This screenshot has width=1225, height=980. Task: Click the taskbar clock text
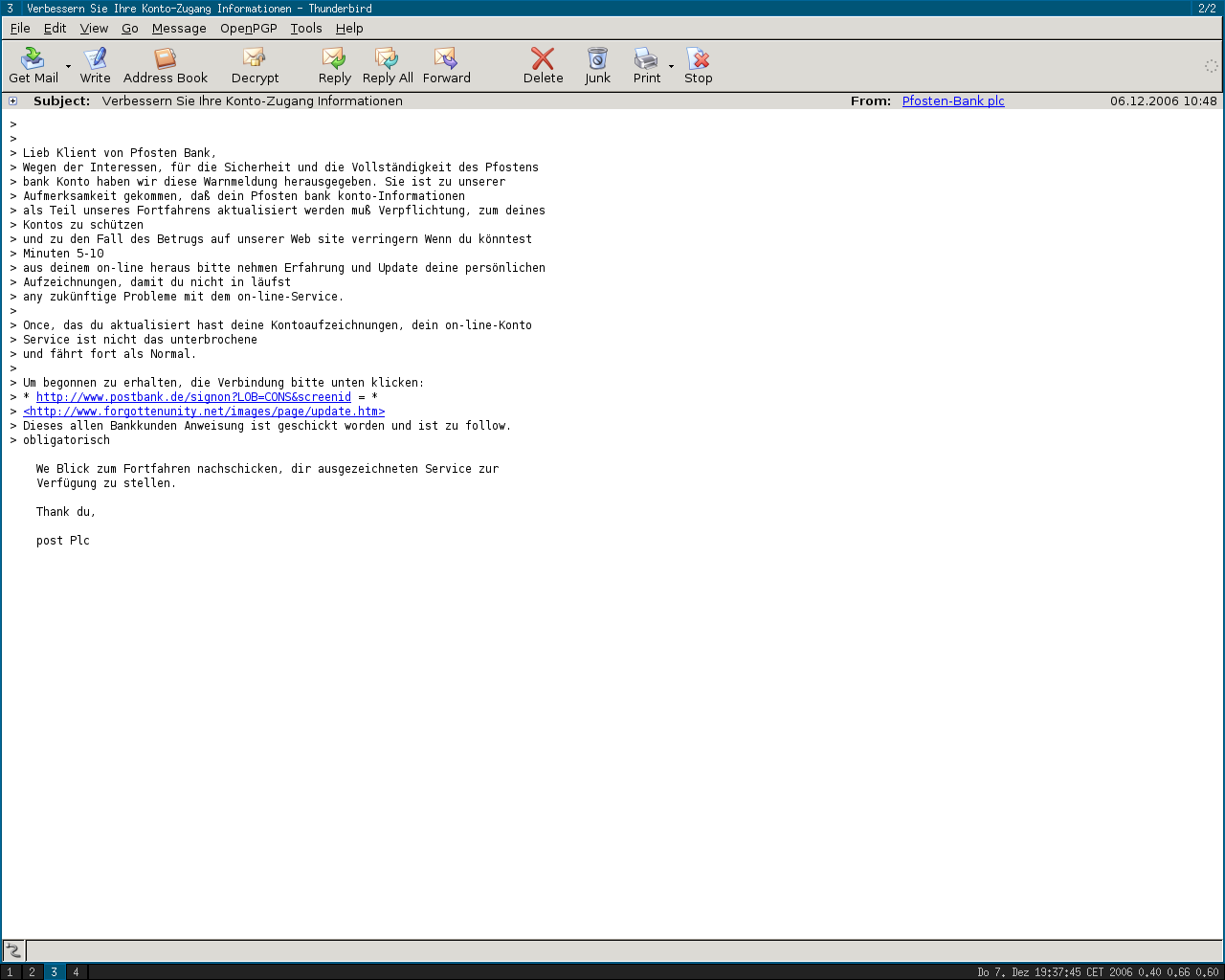[1098, 972]
